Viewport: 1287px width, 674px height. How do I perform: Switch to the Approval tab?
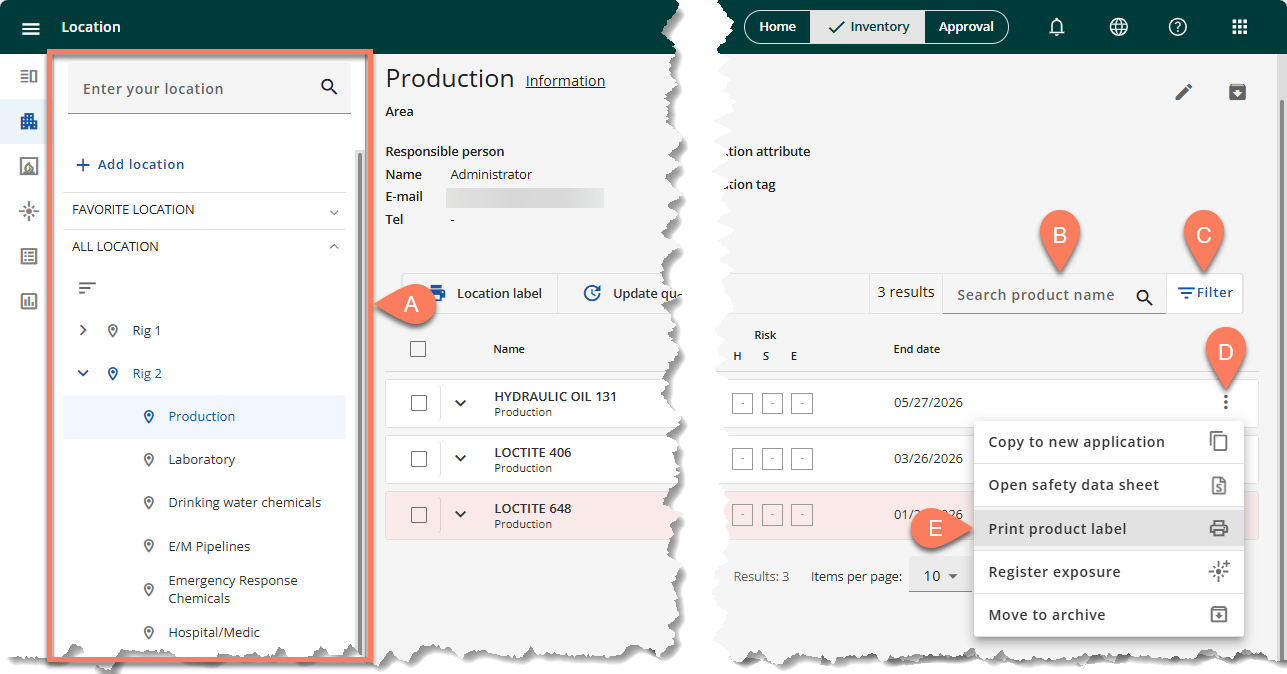click(965, 27)
